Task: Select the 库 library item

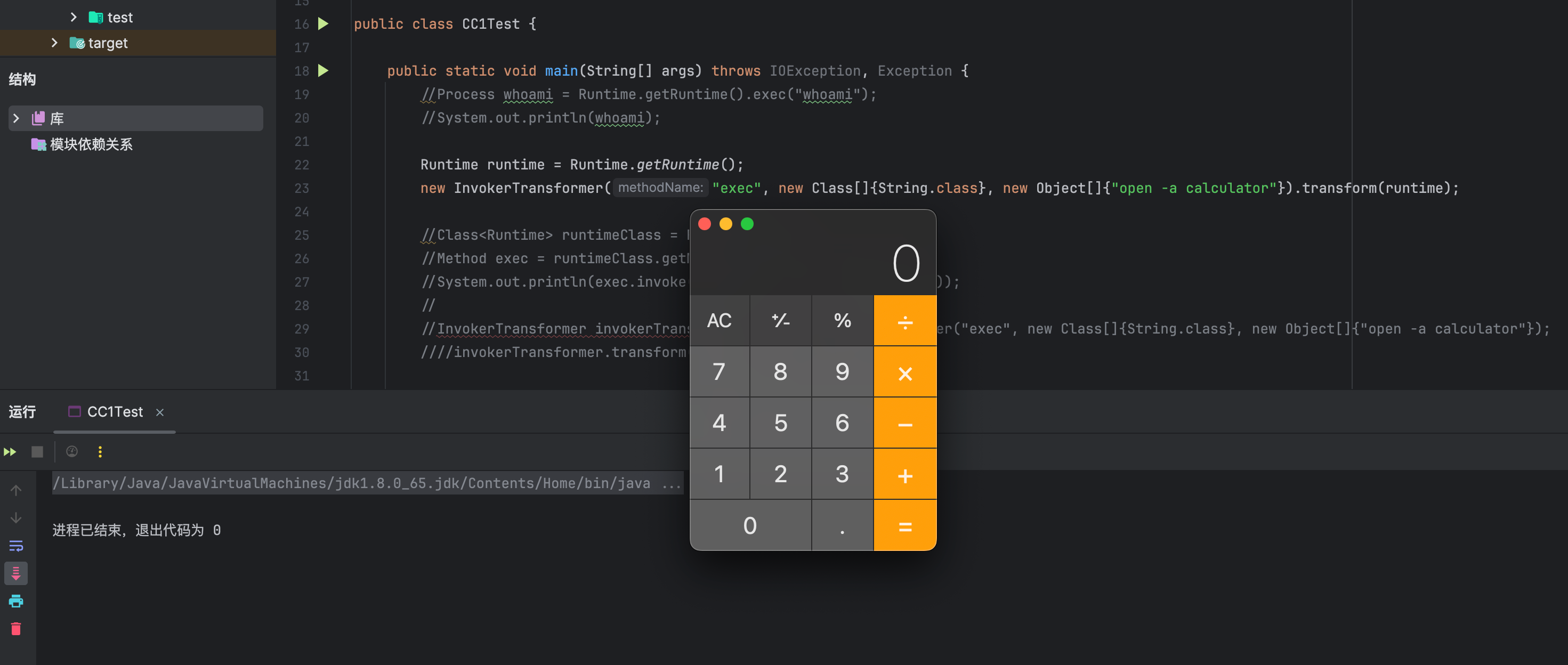Action: click(136, 118)
